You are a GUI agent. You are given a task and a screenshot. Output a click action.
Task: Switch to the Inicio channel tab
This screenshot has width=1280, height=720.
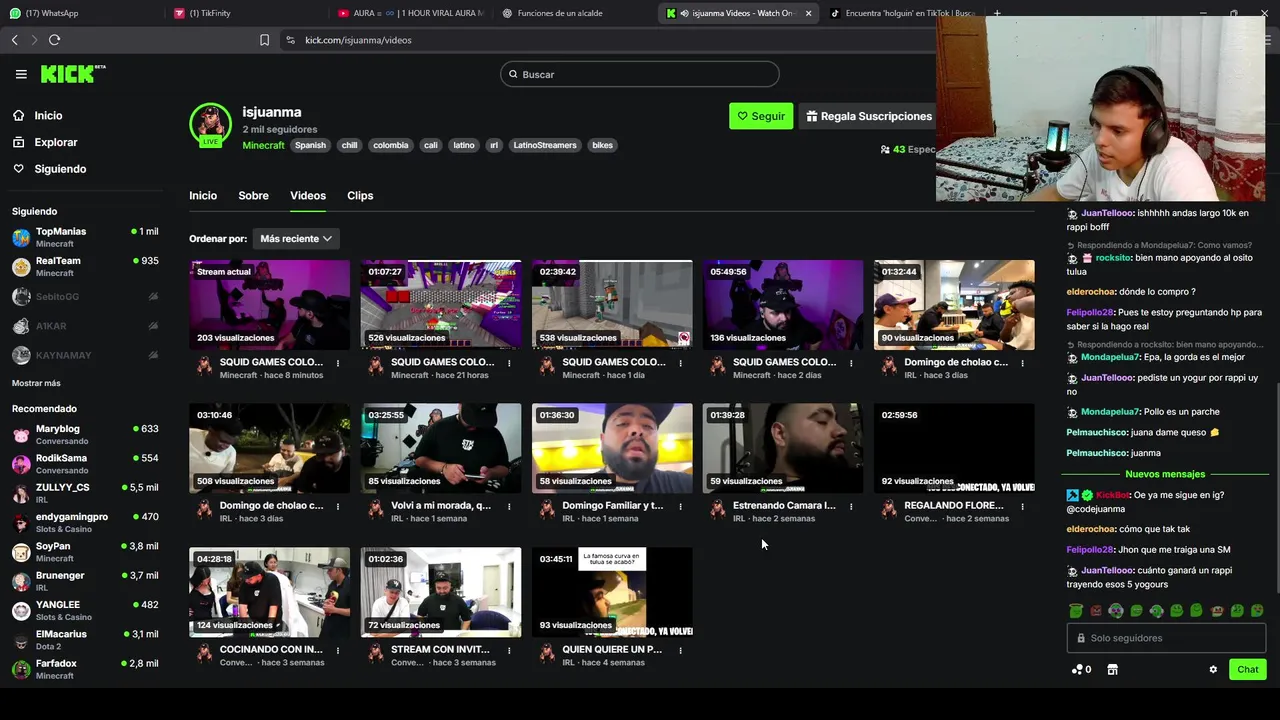pyautogui.click(x=203, y=196)
